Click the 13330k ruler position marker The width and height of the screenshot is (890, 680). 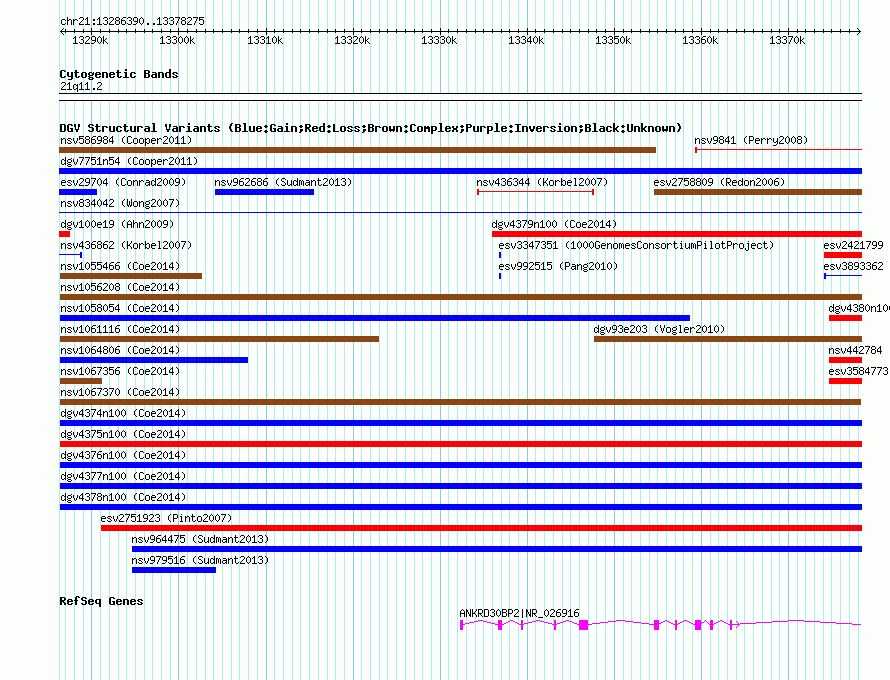(x=439, y=40)
